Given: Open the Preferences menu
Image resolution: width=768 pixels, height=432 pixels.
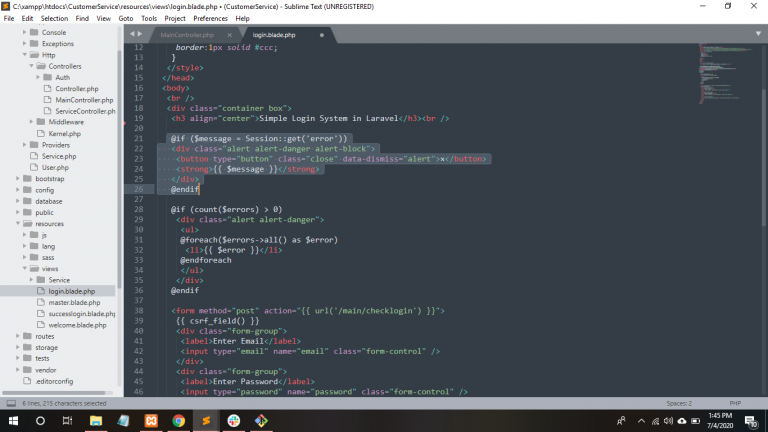Looking at the screenshot, I should tap(210, 18).
